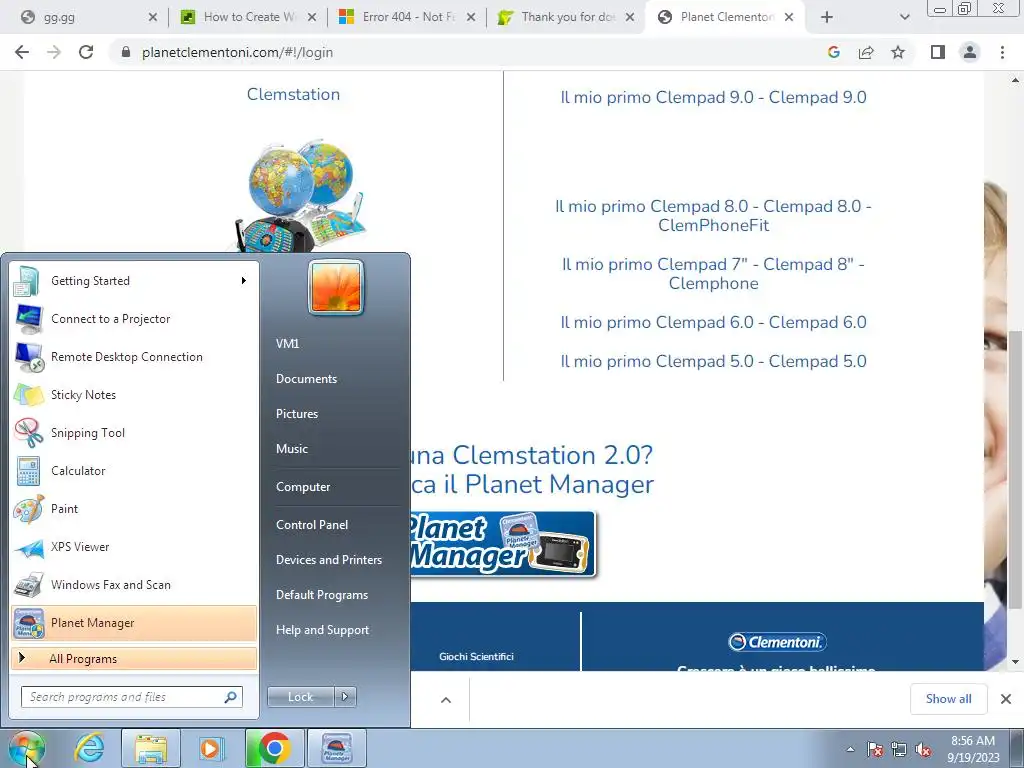Click the Windows Fax and Scan icon
Viewport: 1024px width, 768px height.
tap(29, 585)
